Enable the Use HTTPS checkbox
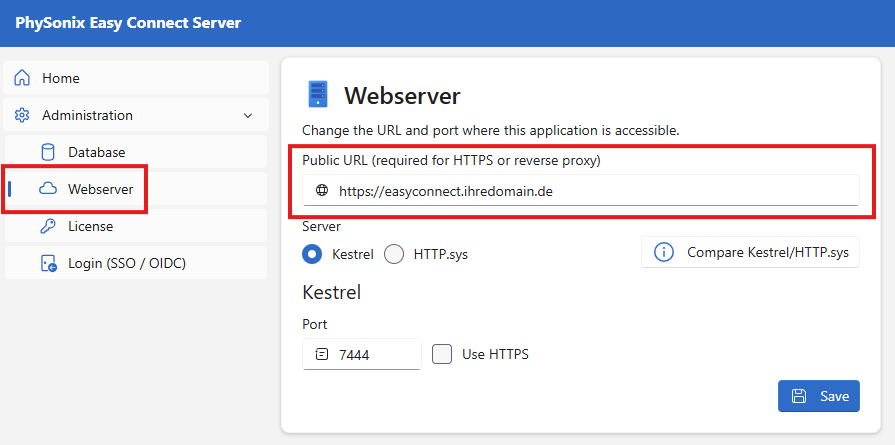Screen dimensions: 895x445 442,354
